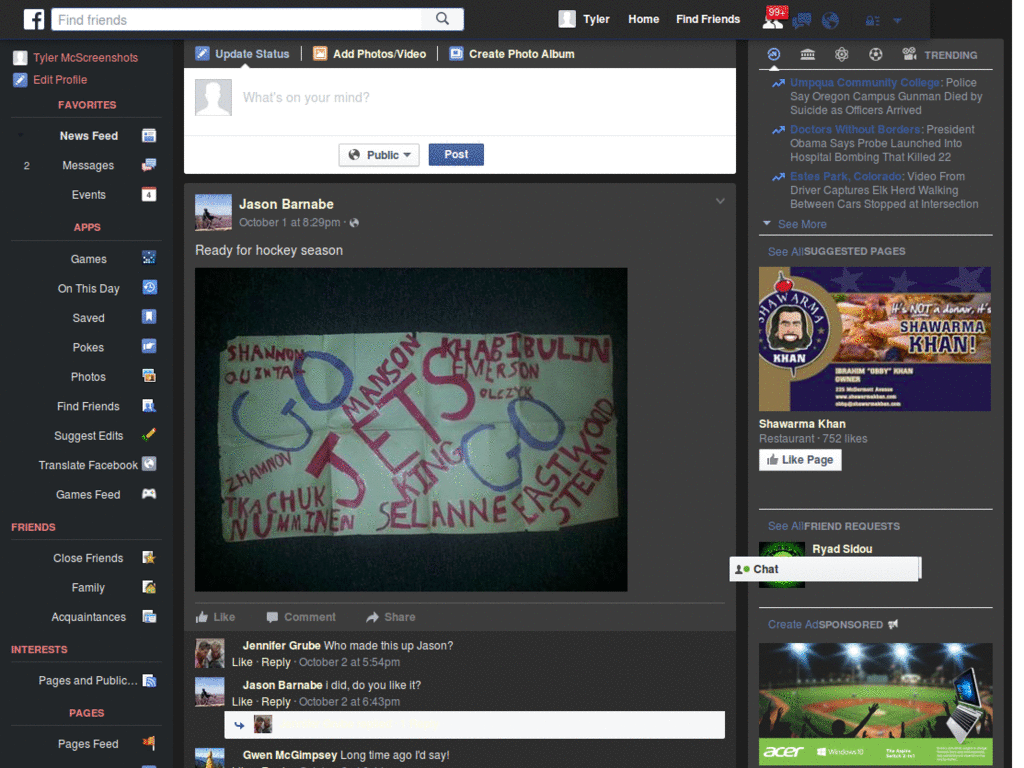
Task: Like Gwen McGimpsey's comment
Action: click(x=241, y=766)
